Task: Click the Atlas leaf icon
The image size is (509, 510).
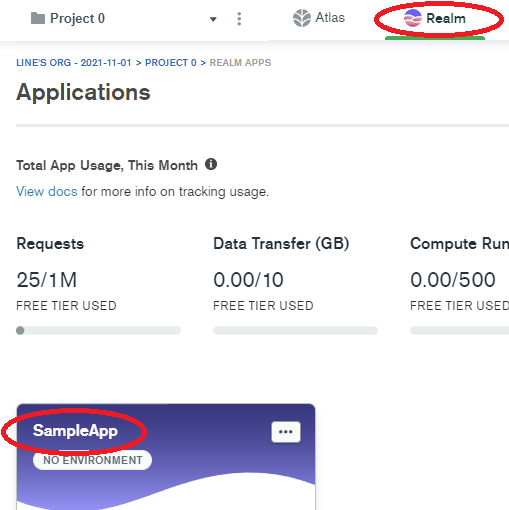Action: (302, 18)
